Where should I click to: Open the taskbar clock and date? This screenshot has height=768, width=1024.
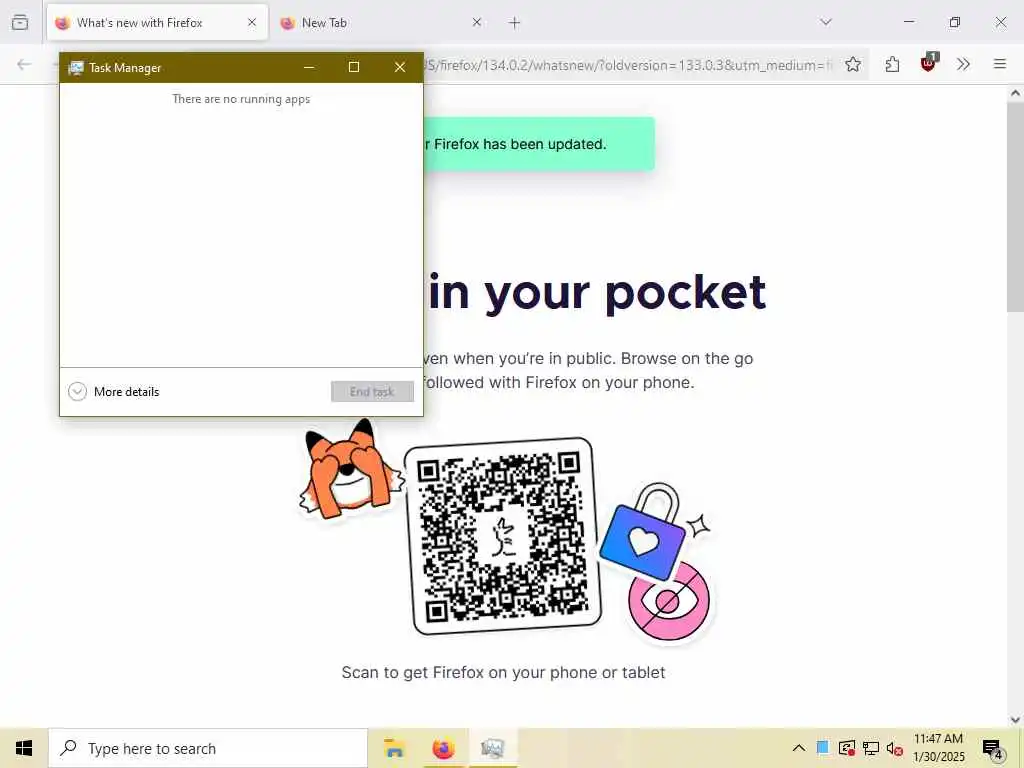938,748
